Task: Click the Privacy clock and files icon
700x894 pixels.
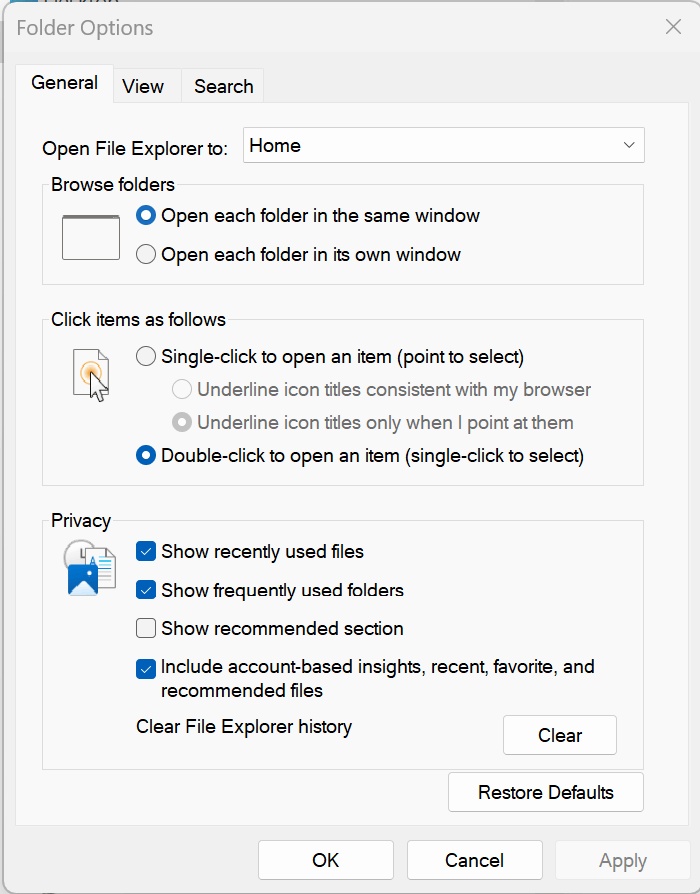Action: 90,568
